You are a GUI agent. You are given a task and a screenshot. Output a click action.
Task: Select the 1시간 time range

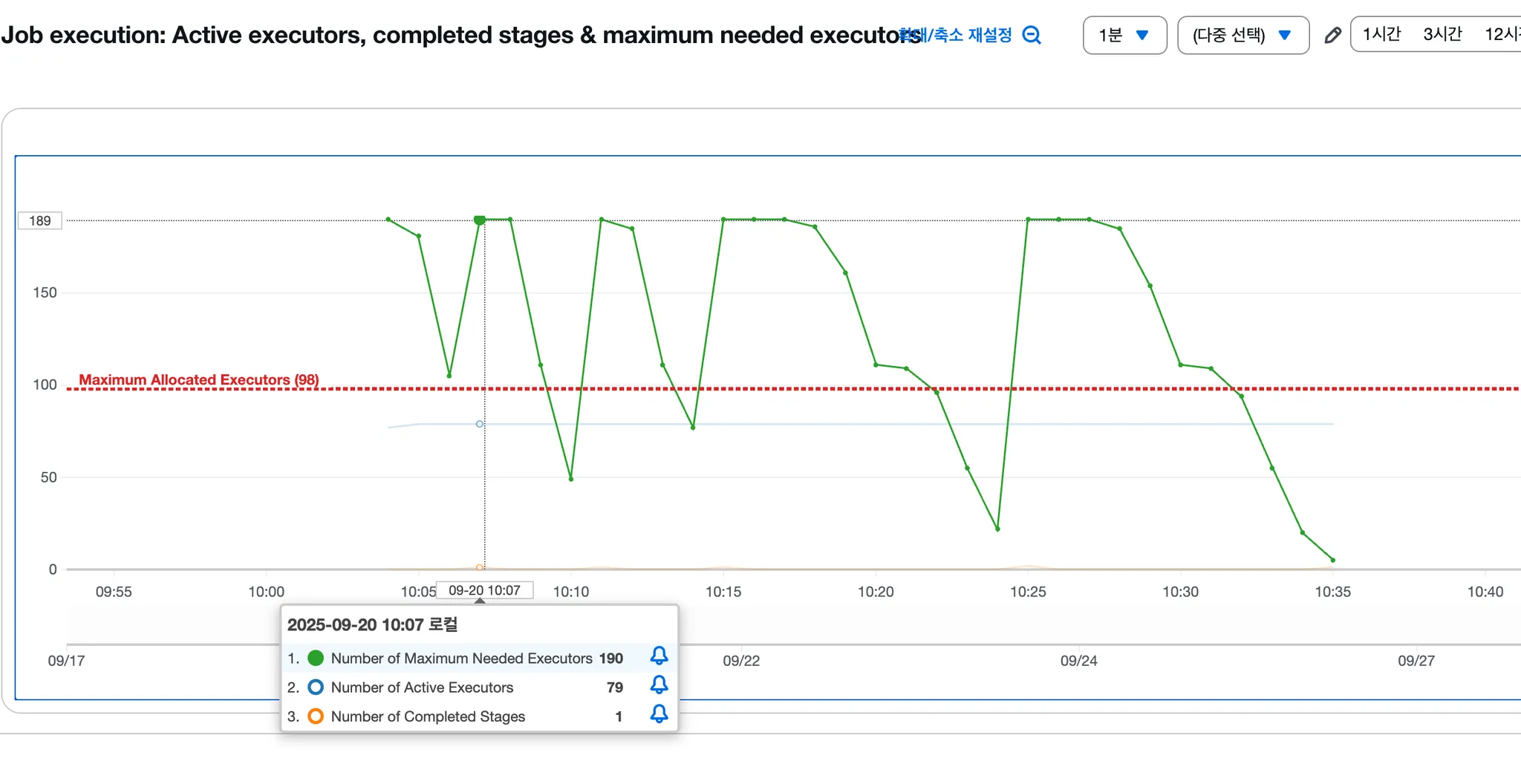(x=1381, y=34)
